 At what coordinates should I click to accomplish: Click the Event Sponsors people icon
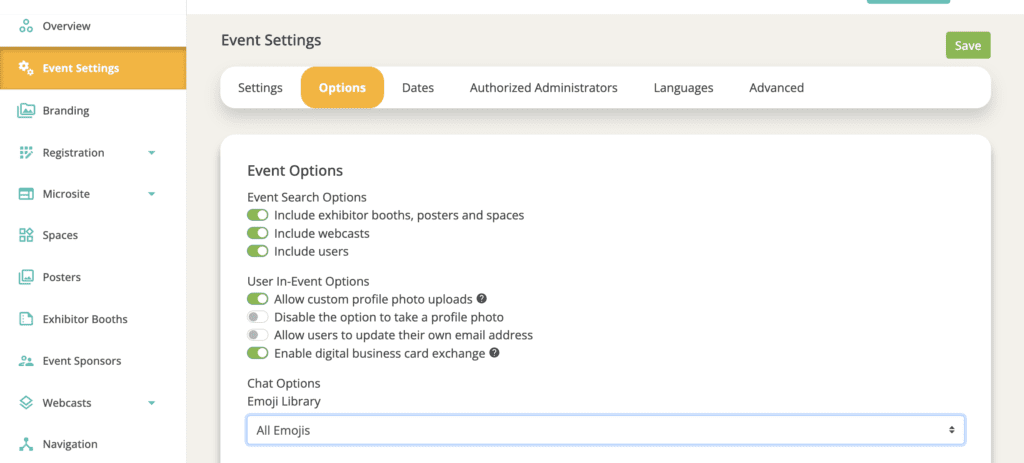[x=26, y=361]
